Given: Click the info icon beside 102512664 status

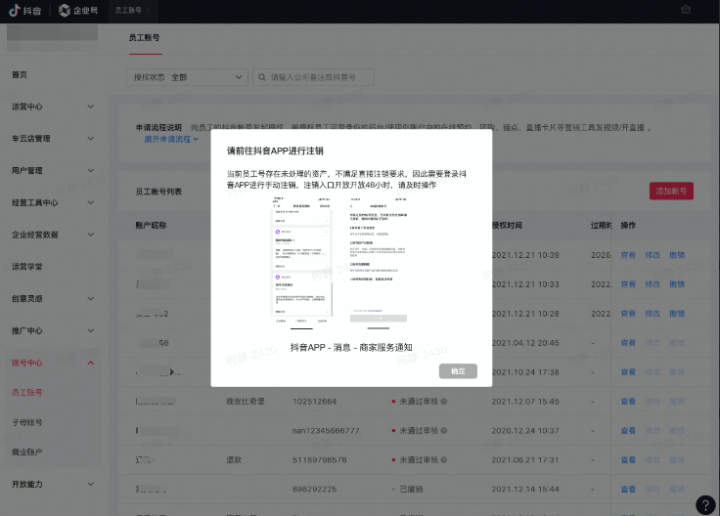Looking at the screenshot, I should (x=444, y=401).
